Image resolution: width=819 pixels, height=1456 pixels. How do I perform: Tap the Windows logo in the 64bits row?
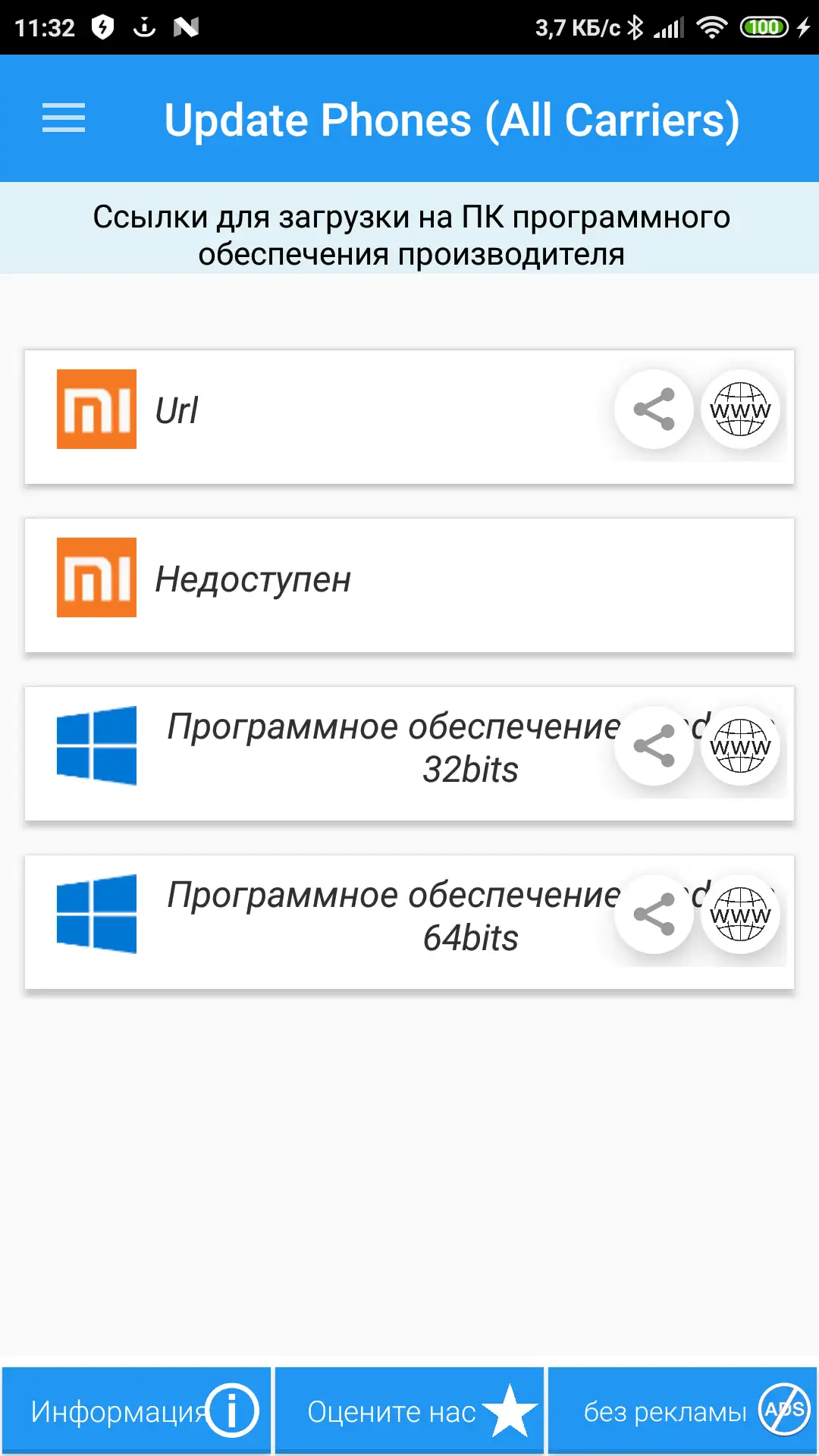coord(96,915)
